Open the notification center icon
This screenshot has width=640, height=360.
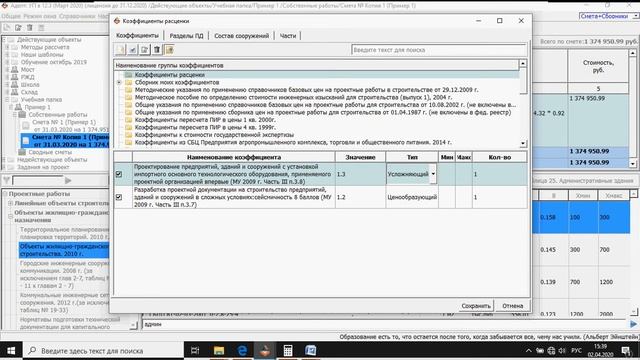tap(626, 351)
